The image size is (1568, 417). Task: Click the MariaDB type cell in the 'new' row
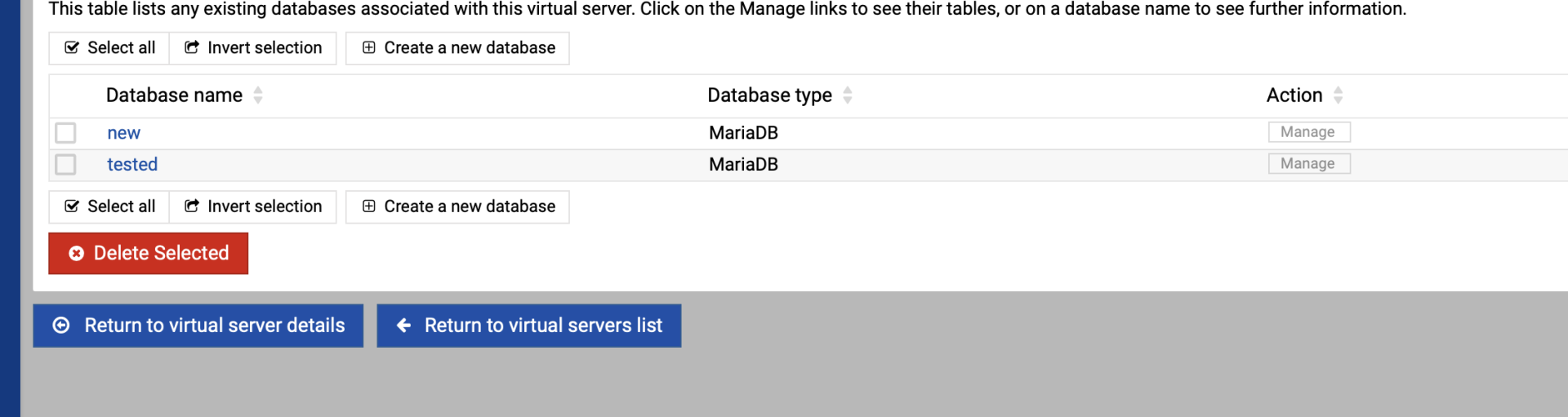[743, 133]
